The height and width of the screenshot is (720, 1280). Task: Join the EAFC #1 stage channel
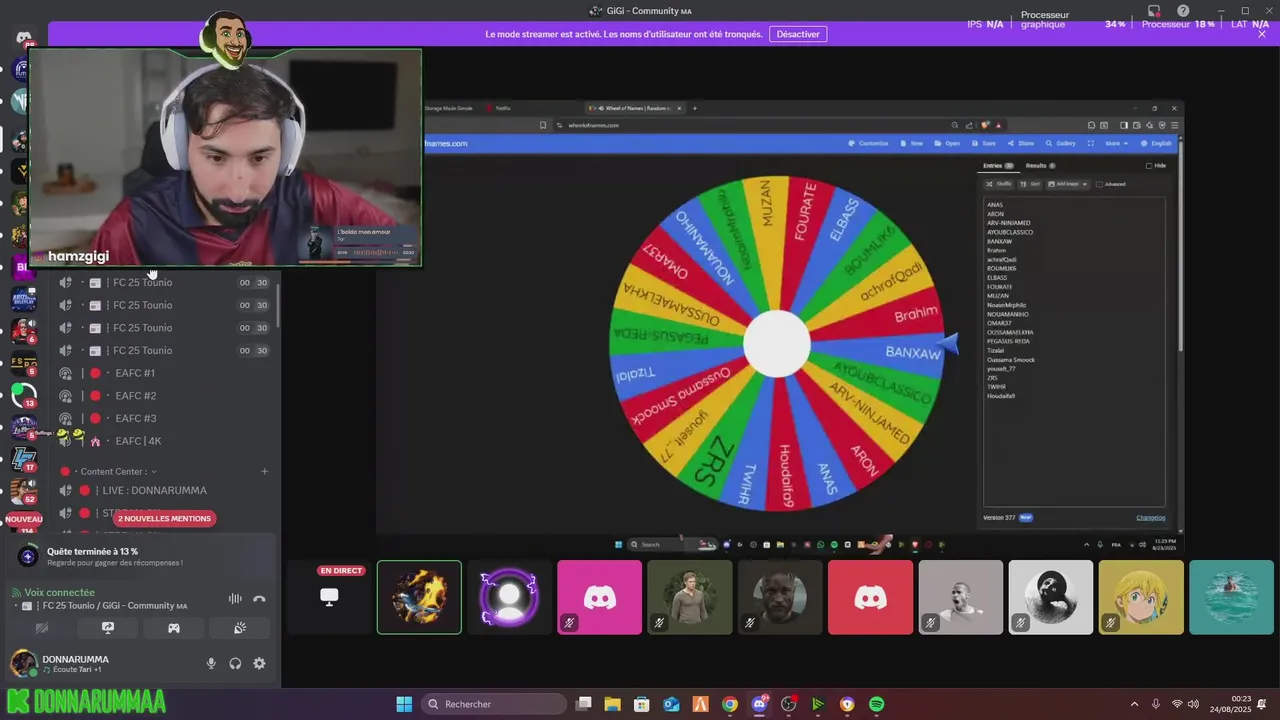(x=135, y=373)
